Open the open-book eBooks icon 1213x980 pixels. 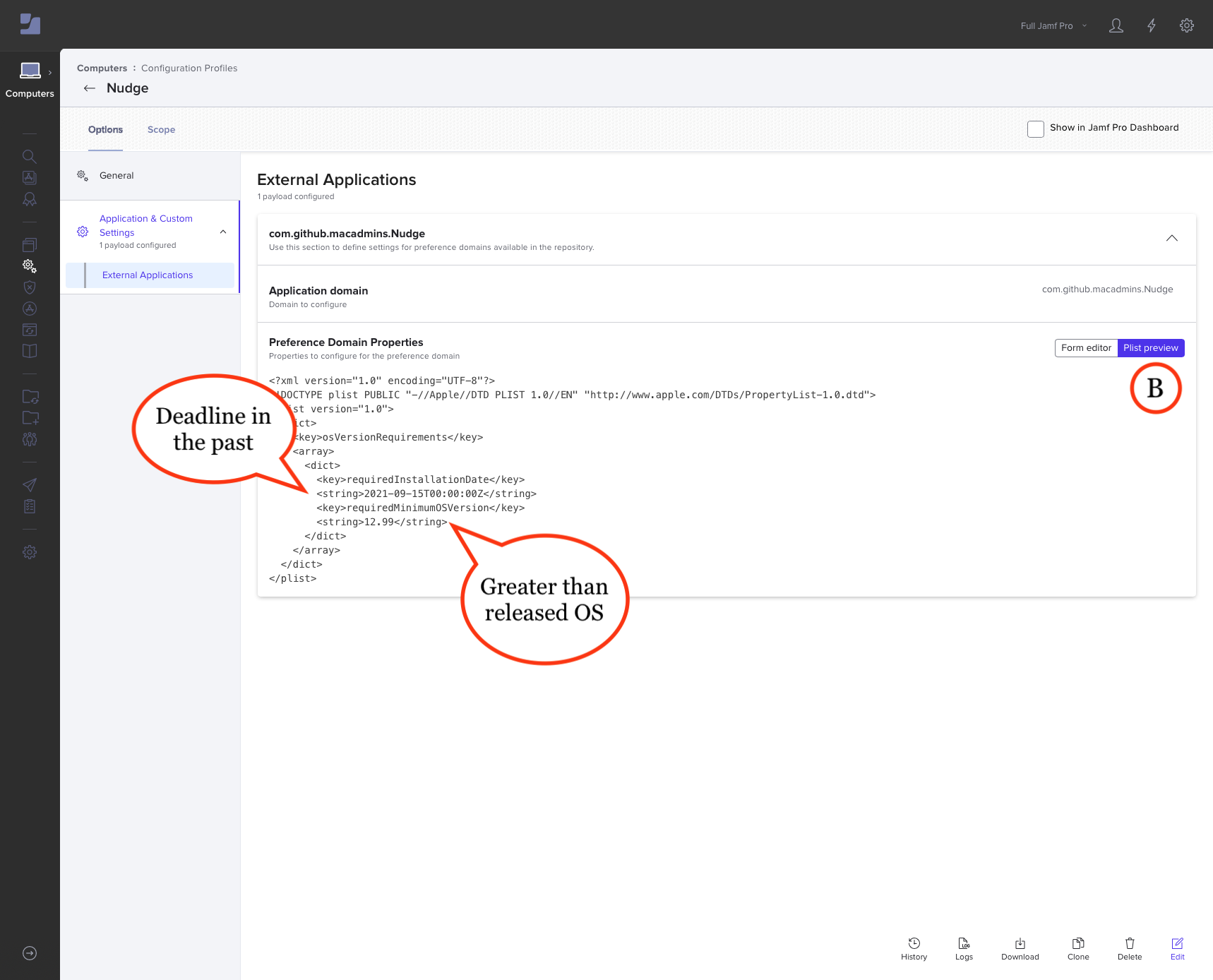[x=30, y=351]
